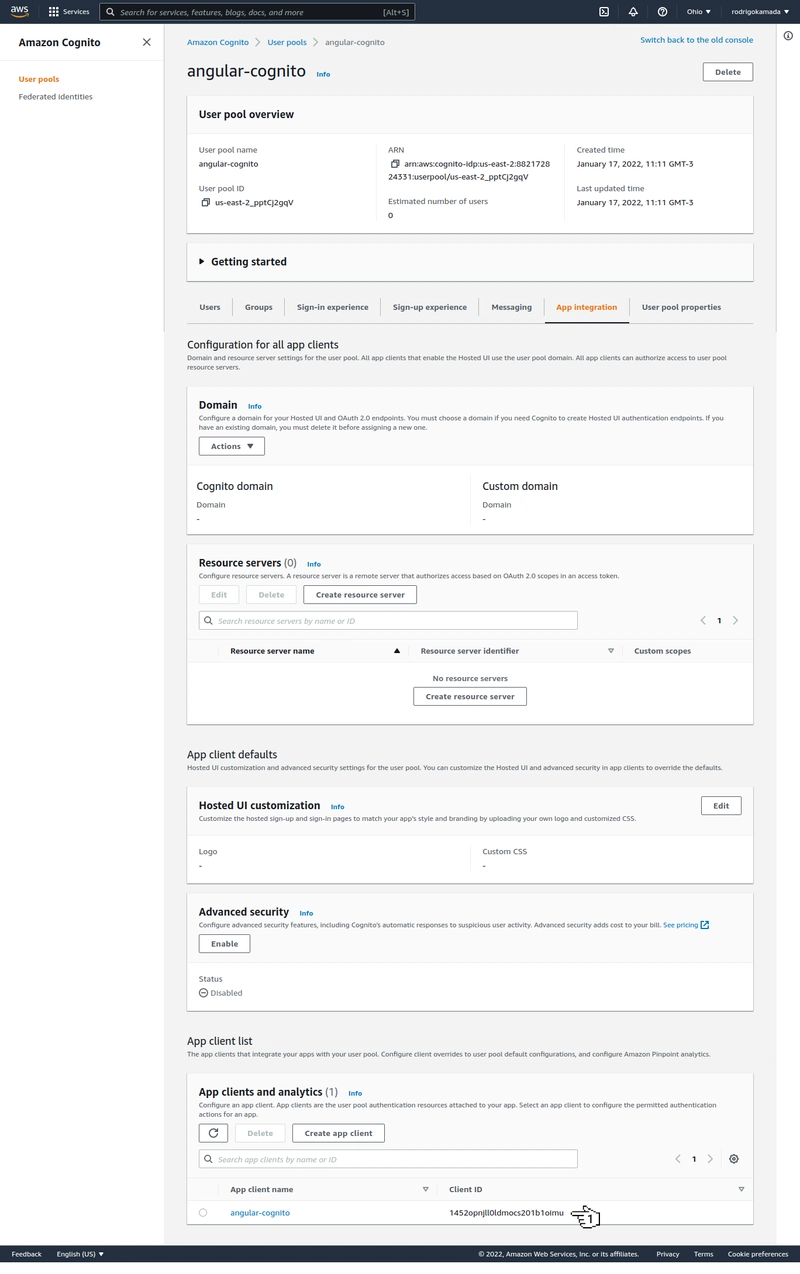This screenshot has width=800, height=1274.
Task: Open the pricing external link icon
Action: pyautogui.click(x=705, y=925)
